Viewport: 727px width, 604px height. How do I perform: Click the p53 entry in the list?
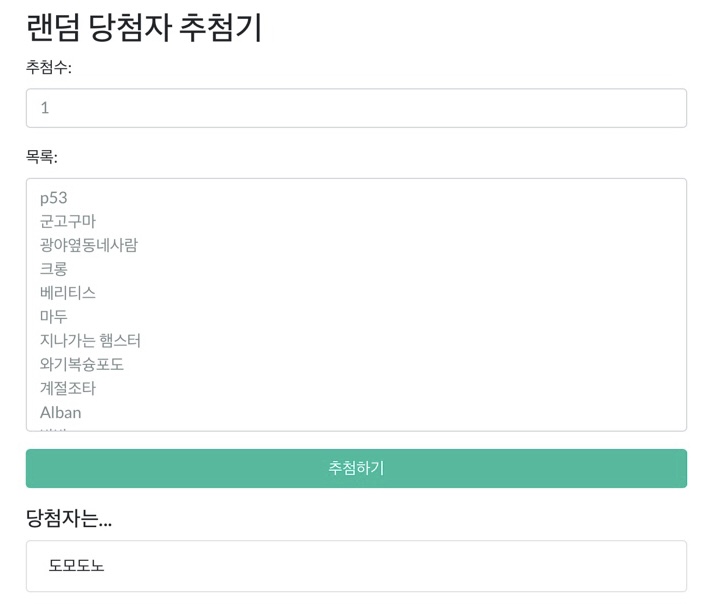54,198
